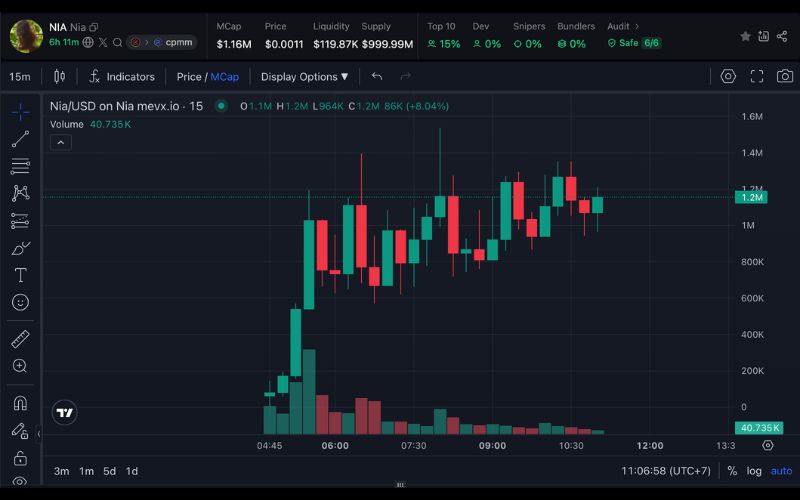Toggle percent scale mode
The image size is (800, 500).
coord(732,471)
